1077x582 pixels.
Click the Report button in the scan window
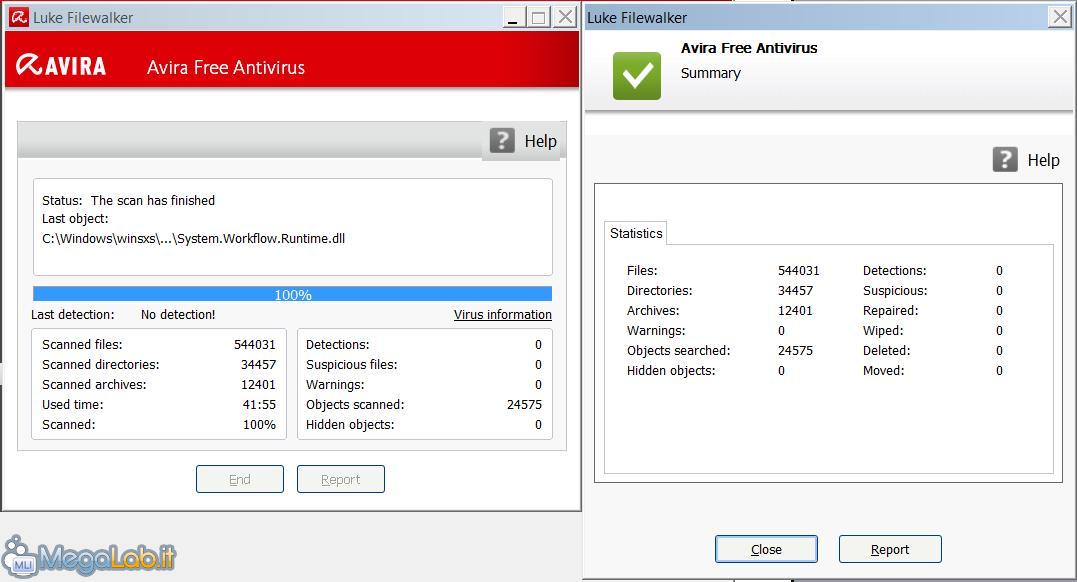click(x=341, y=479)
